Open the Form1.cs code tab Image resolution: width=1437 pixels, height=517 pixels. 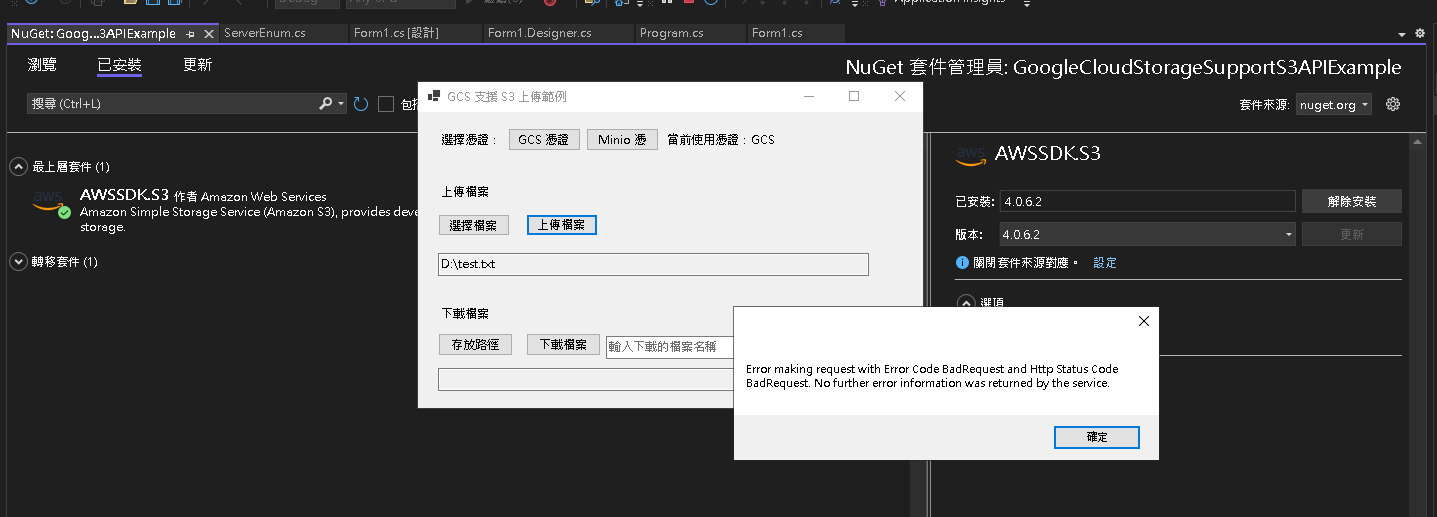coord(777,33)
